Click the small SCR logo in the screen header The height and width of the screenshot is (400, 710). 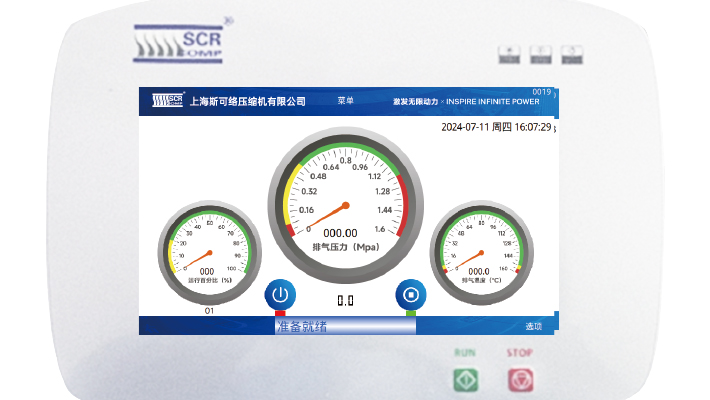pos(168,100)
